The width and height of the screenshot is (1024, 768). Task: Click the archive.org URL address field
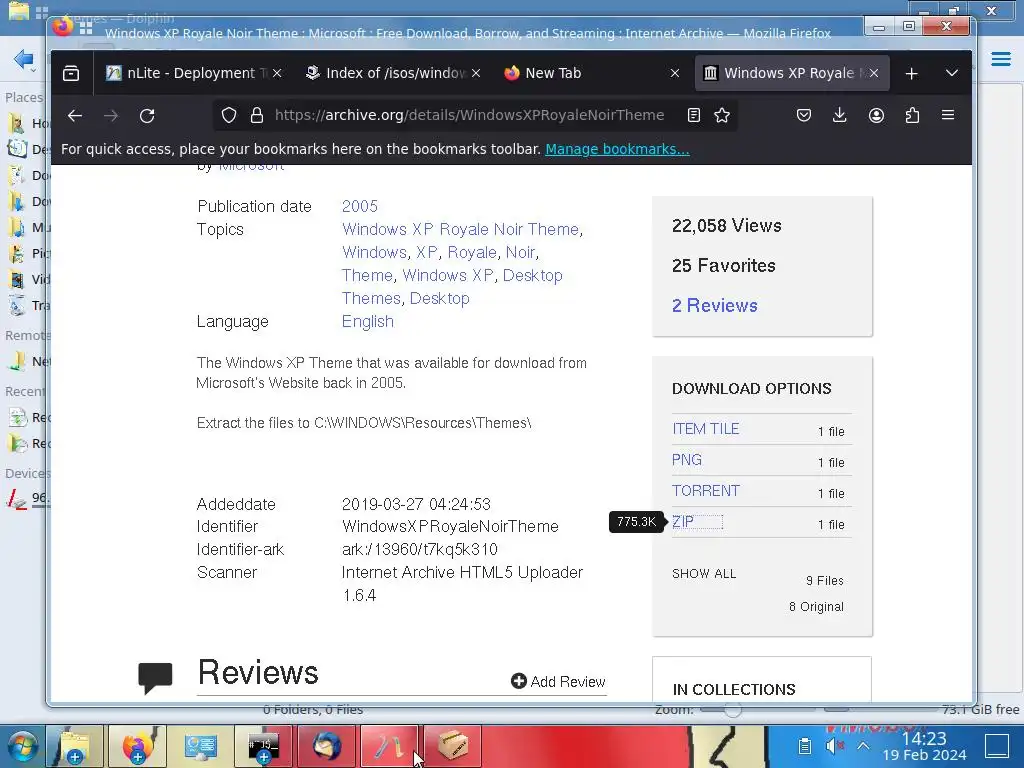469,116
